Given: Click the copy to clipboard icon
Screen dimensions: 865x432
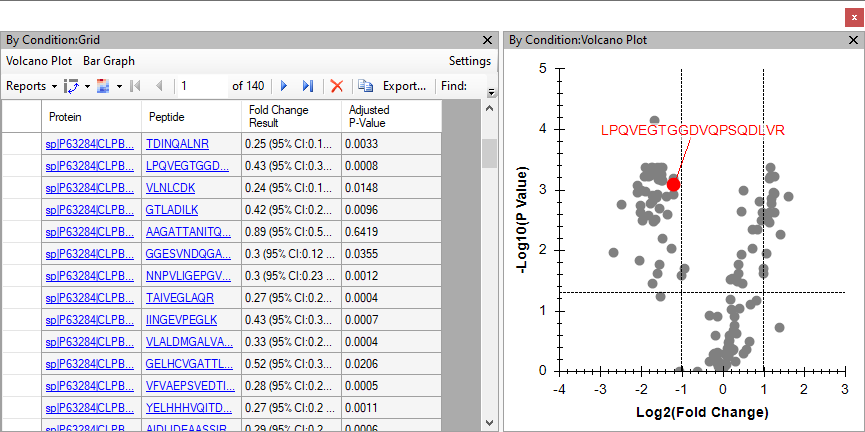Looking at the screenshot, I should (365, 86).
